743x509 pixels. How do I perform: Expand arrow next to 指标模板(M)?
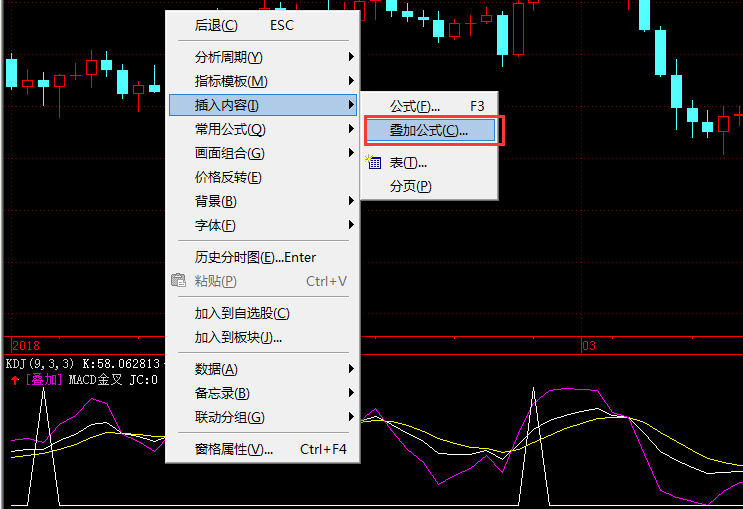pos(351,81)
